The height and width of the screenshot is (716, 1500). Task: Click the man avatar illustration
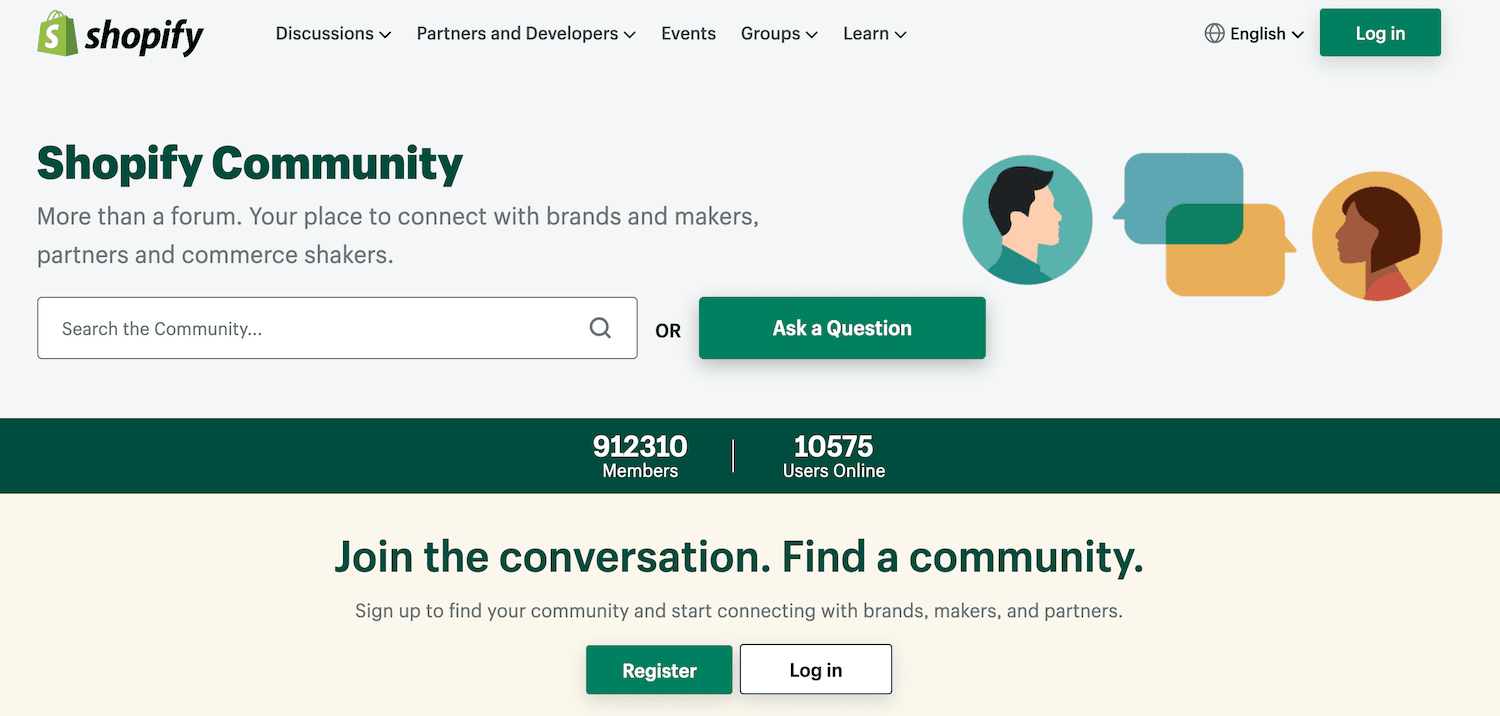click(1027, 219)
